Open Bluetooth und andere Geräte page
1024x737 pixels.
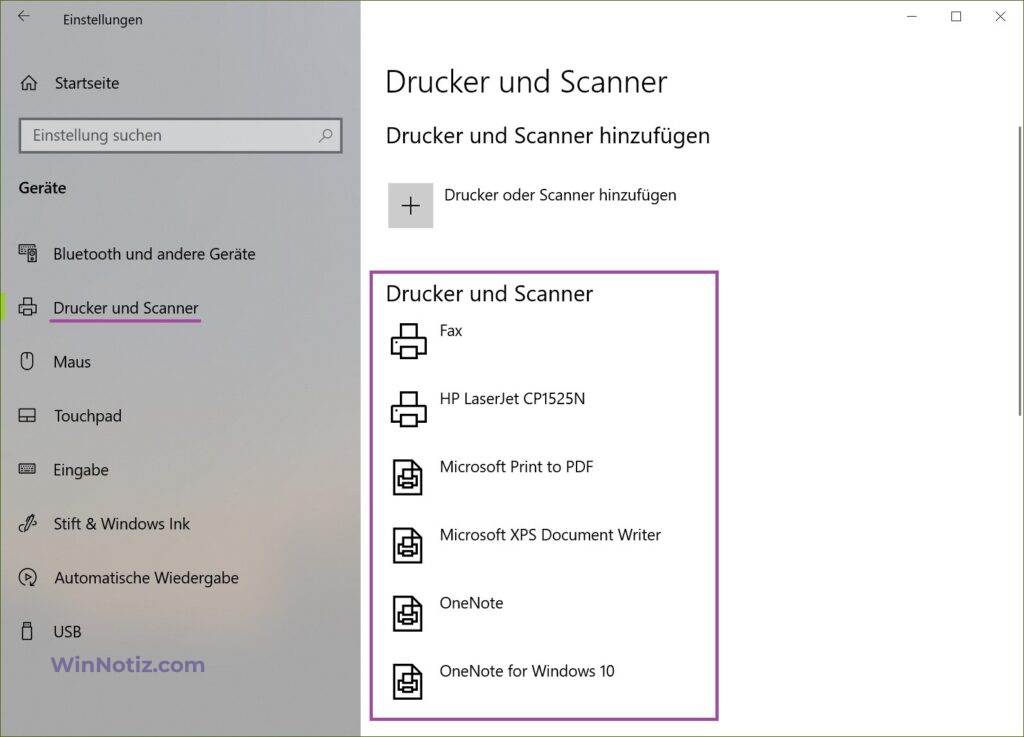point(154,254)
